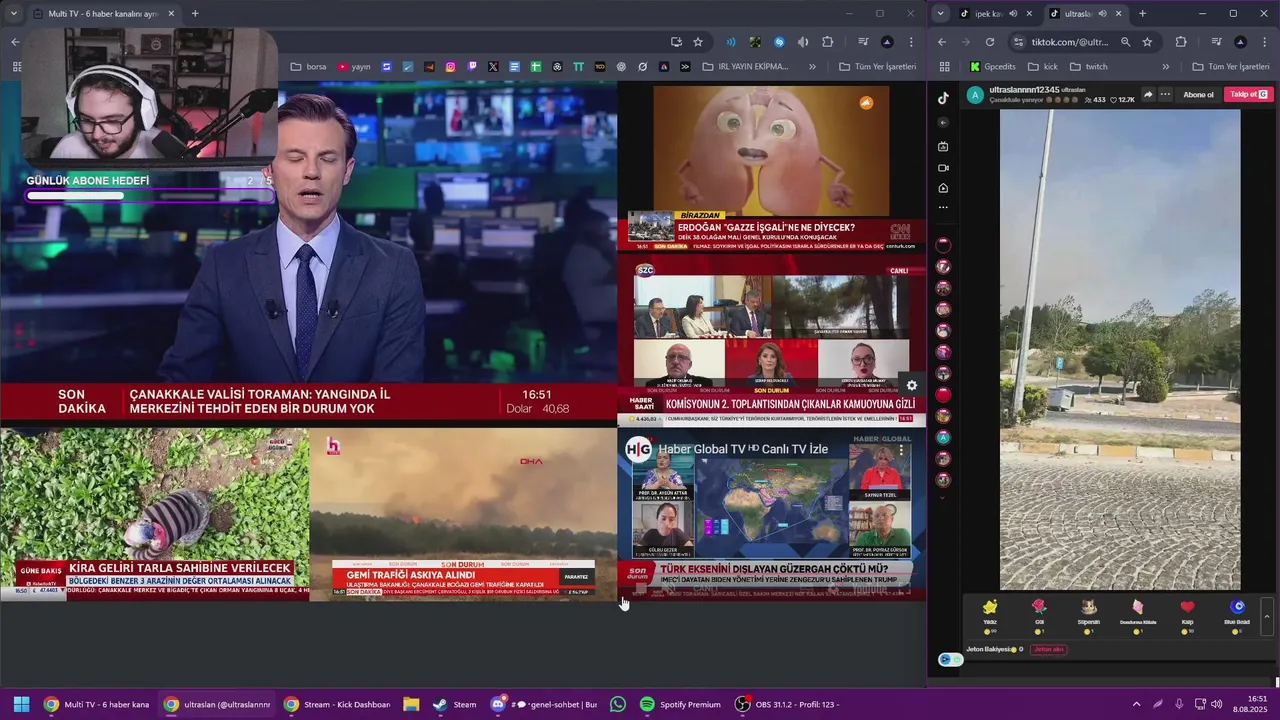The height and width of the screenshot is (720, 1280).
Task: Mute the 'ultraslan' TikTok tab audio
Action: pos(1102,14)
